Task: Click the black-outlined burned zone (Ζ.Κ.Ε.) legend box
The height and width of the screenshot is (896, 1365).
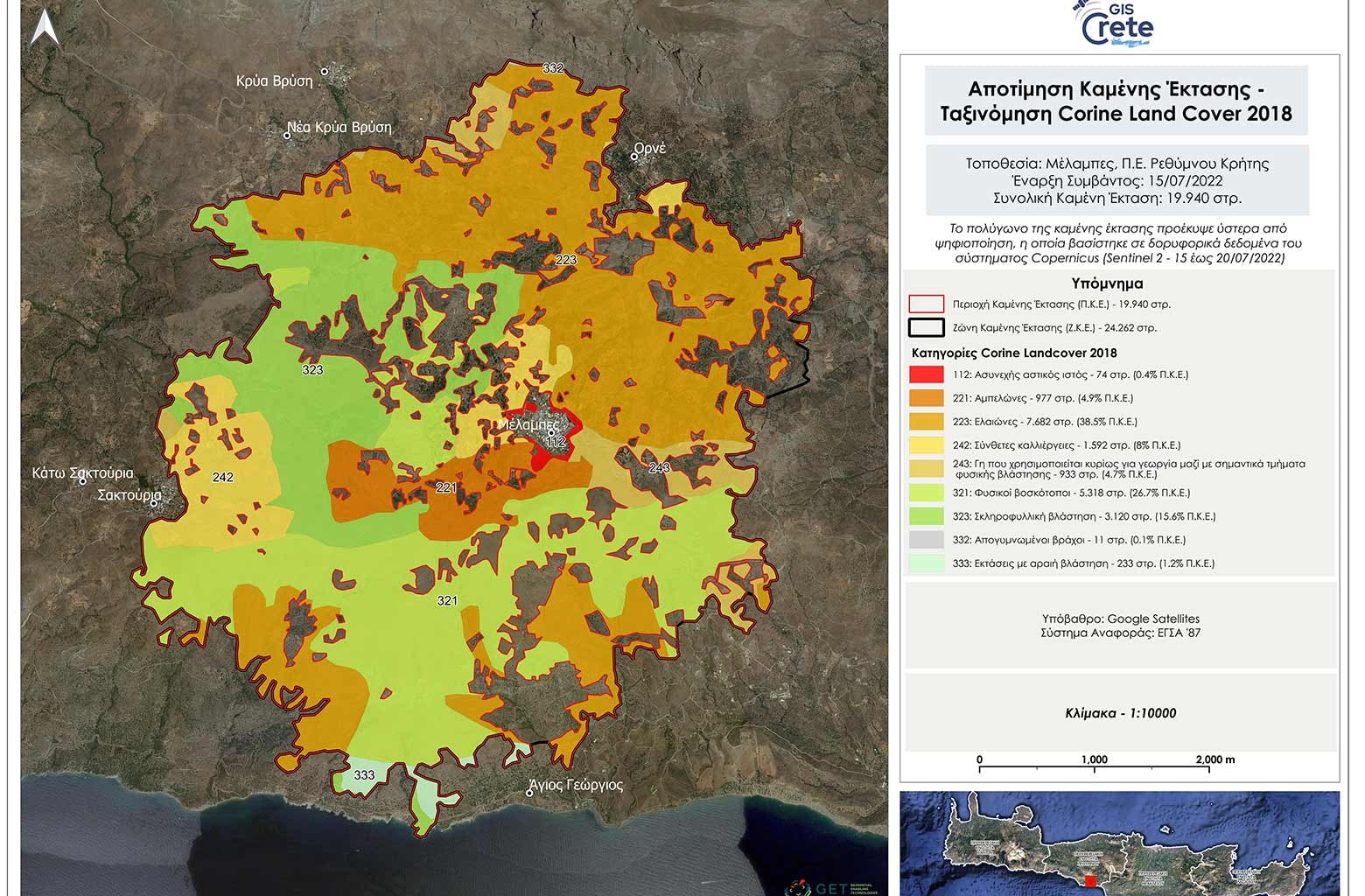Action: [x=927, y=328]
